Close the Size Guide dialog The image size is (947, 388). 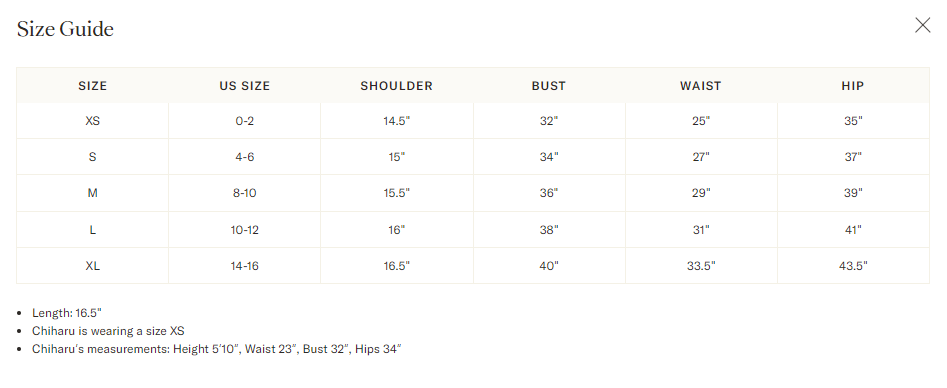pos(922,25)
